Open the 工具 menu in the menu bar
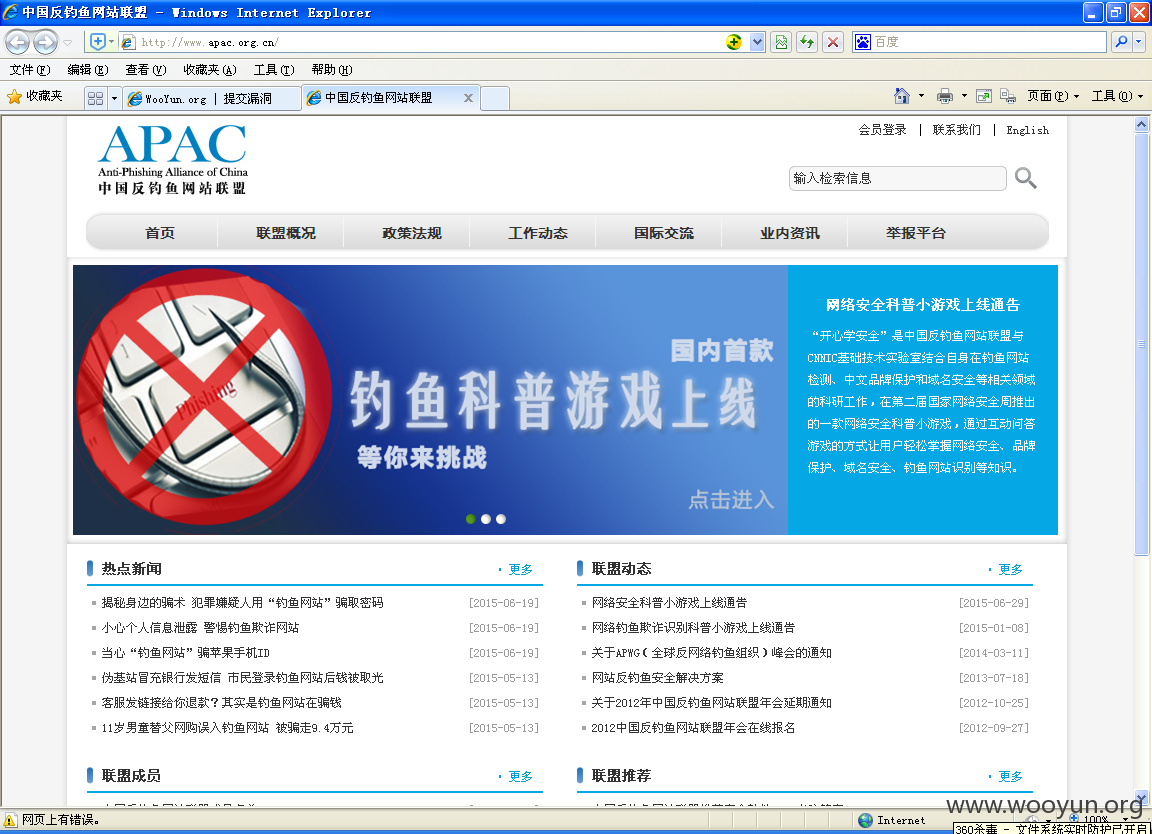 [x=273, y=70]
